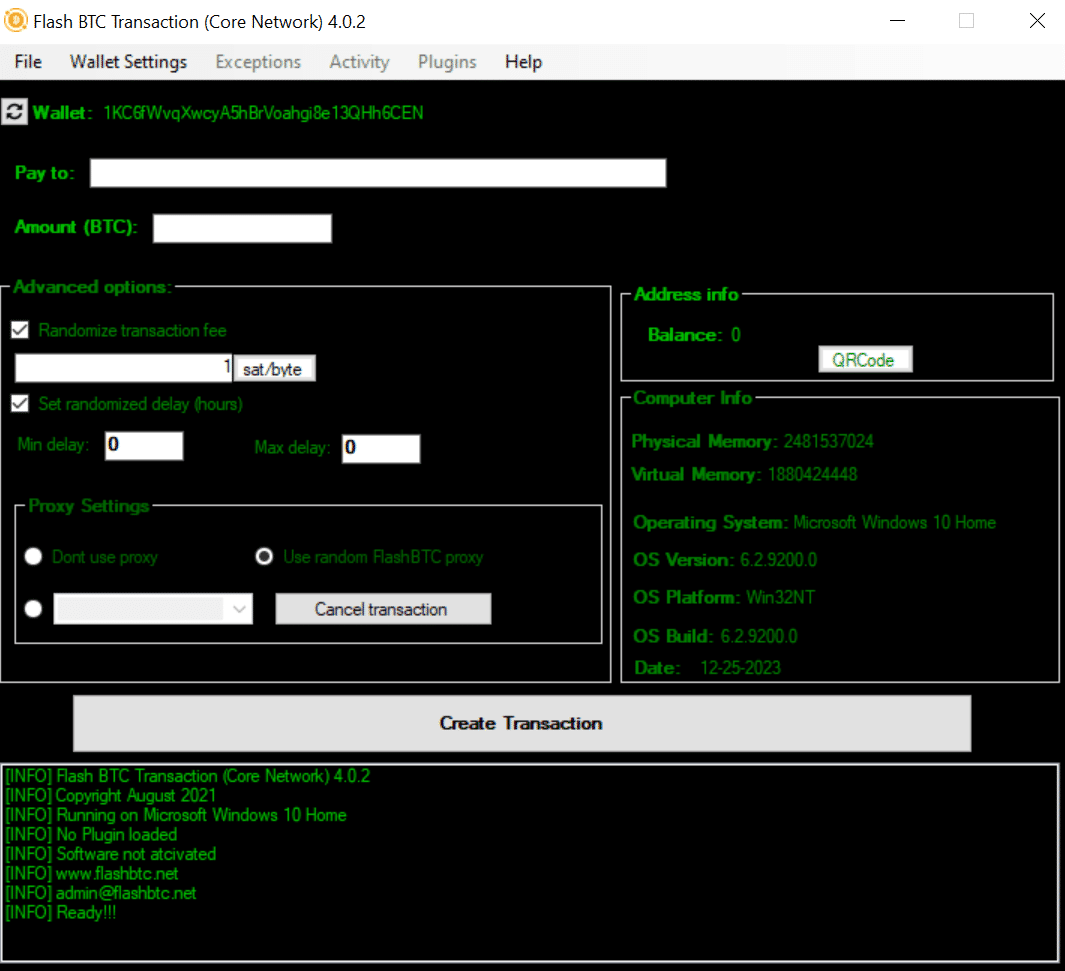1065x971 pixels.
Task: Click the Max delay field
Action: pos(381,448)
